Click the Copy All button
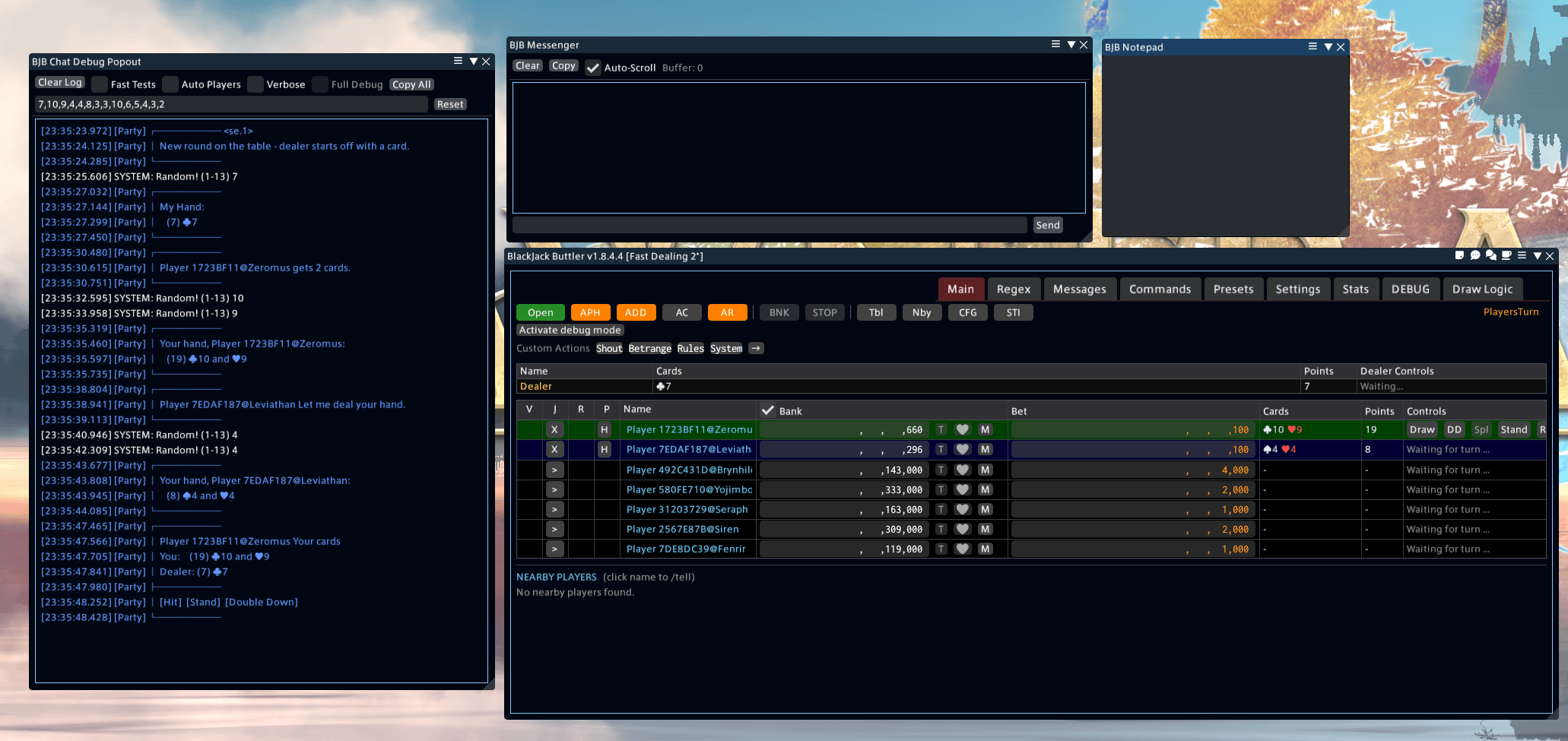 click(x=411, y=84)
